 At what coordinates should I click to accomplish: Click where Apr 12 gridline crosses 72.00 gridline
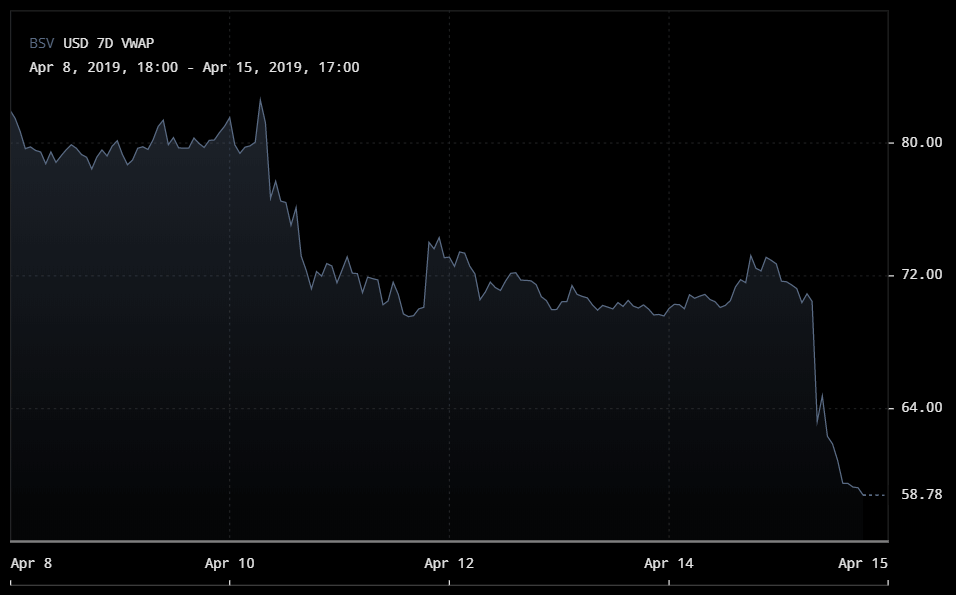click(x=449, y=275)
